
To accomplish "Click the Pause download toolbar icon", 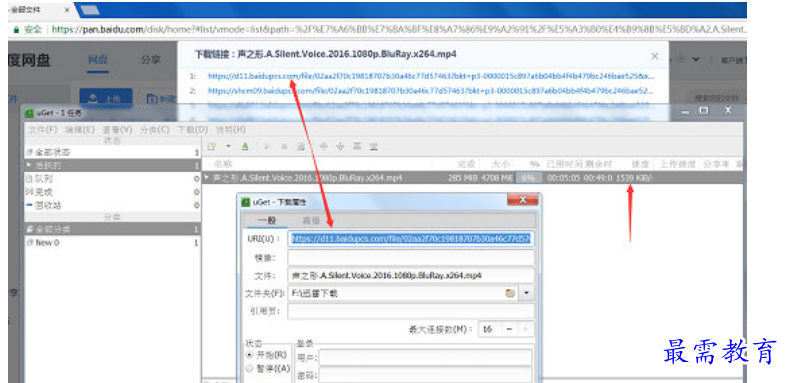I will [284, 147].
